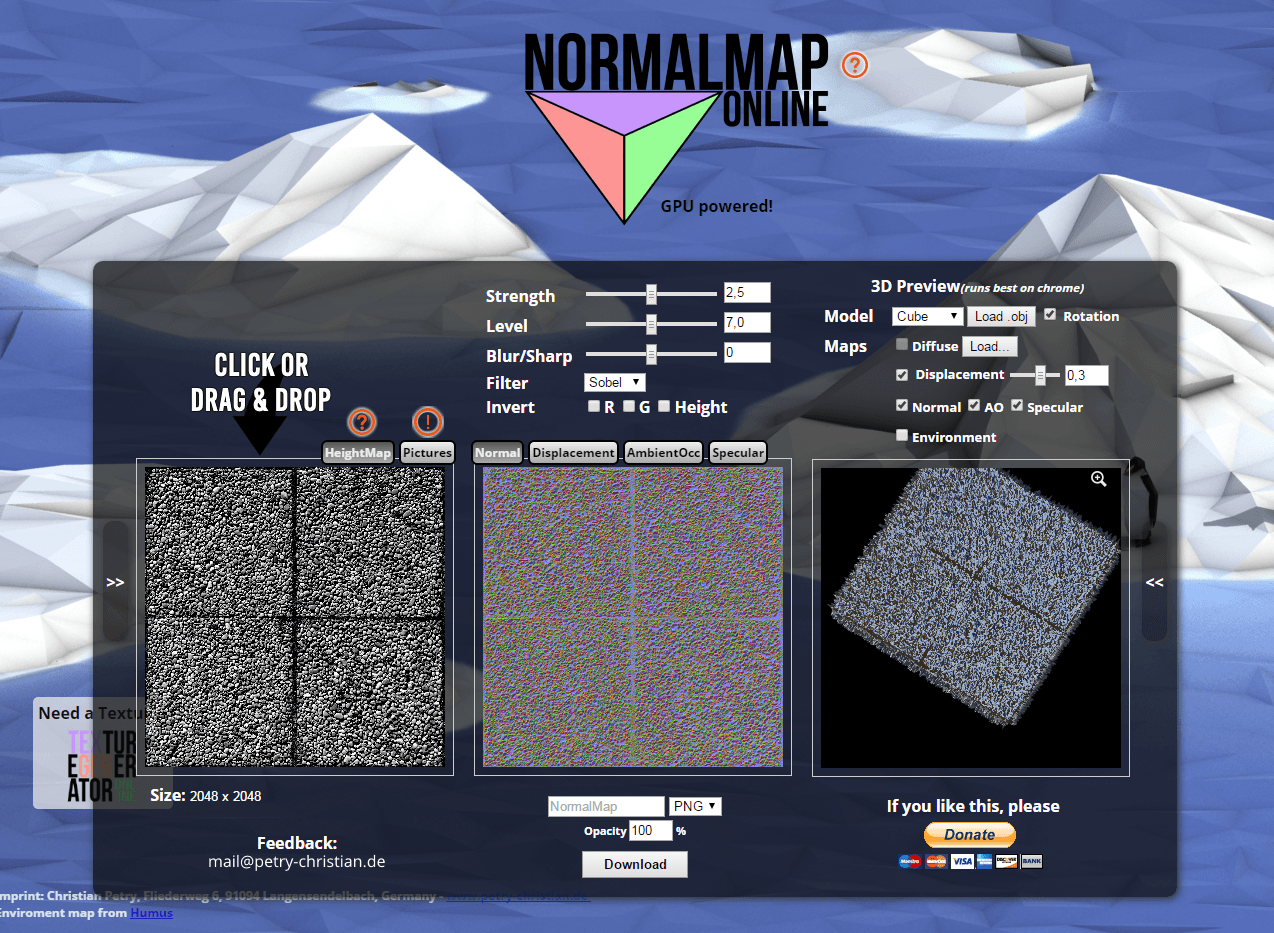
Task: Open the Cube model dropdown
Action: [927, 316]
